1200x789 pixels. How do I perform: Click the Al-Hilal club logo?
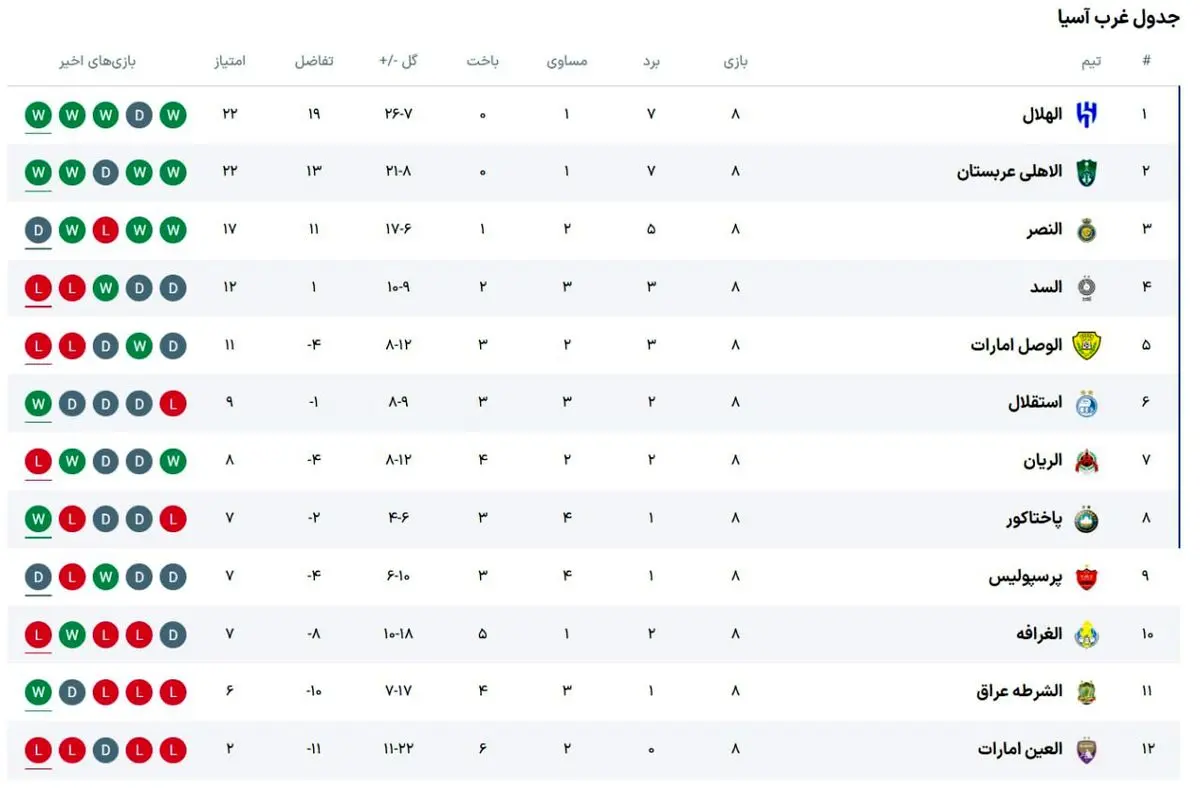1086,114
